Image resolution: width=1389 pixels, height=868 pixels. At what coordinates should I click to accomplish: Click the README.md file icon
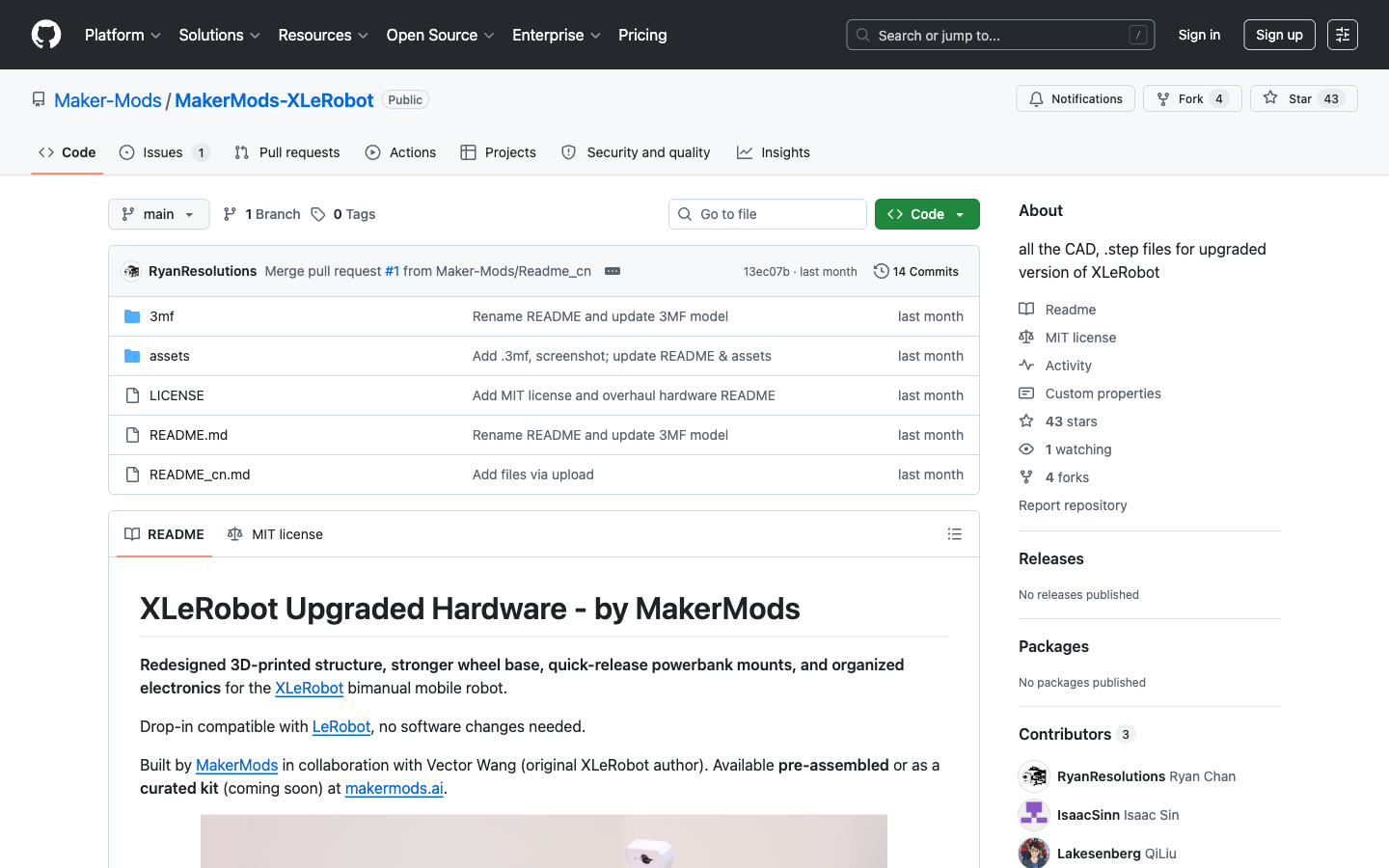point(132,435)
